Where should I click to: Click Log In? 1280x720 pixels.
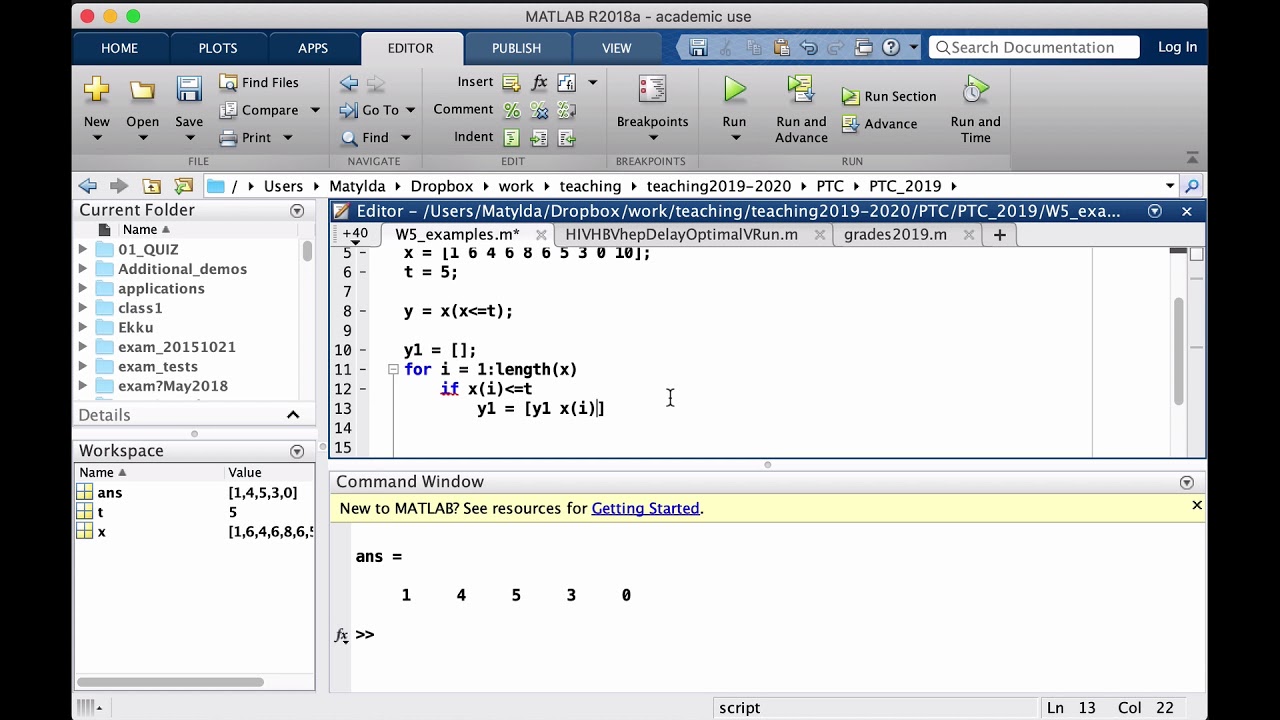coord(1177,47)
